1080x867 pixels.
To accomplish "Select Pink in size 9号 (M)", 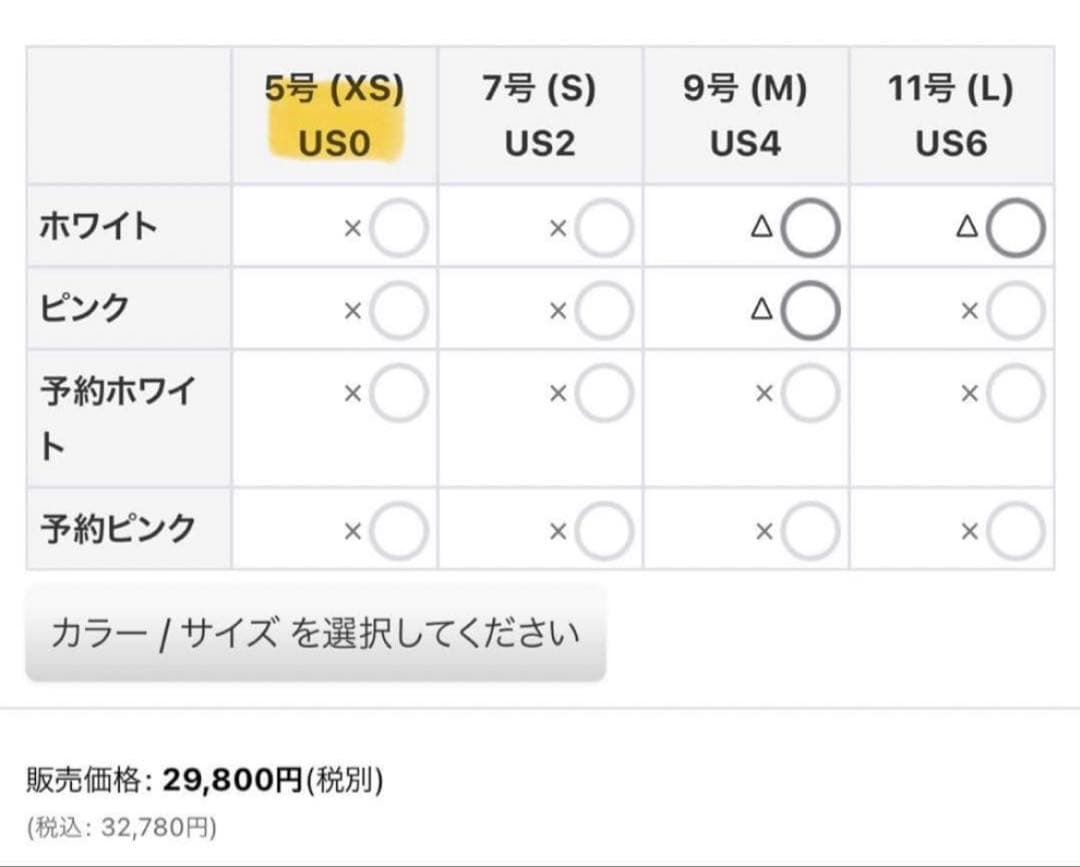I will (810, 311).
